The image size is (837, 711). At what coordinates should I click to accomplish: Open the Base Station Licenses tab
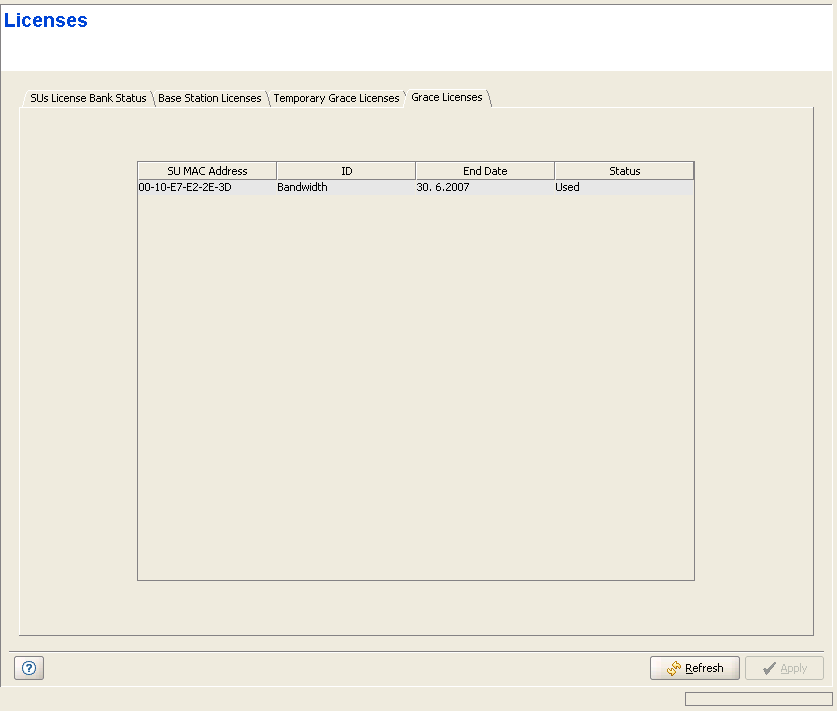click(x=209, y=98)
